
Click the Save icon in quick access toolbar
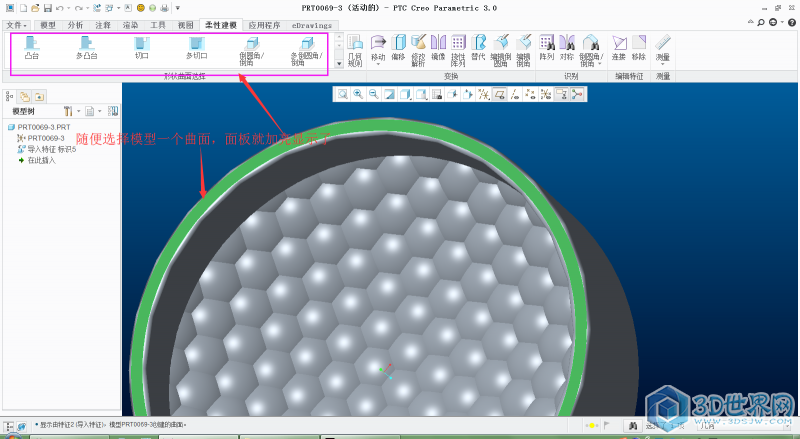(x=47, y=8)
